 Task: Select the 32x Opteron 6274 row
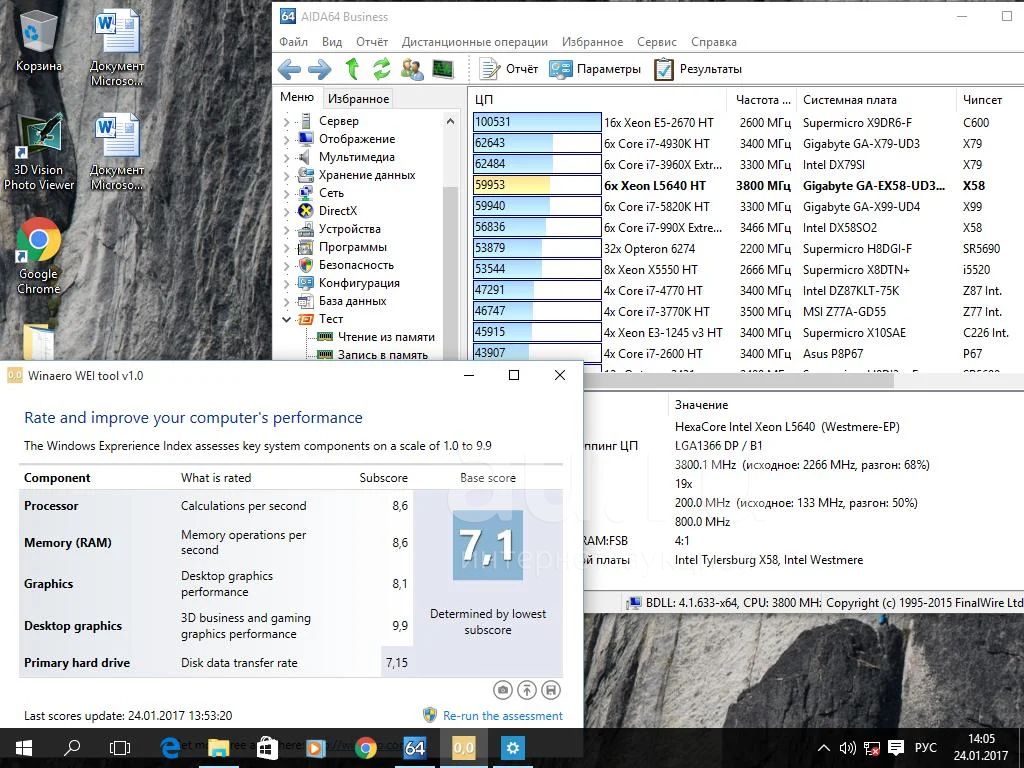click(746, 249)
